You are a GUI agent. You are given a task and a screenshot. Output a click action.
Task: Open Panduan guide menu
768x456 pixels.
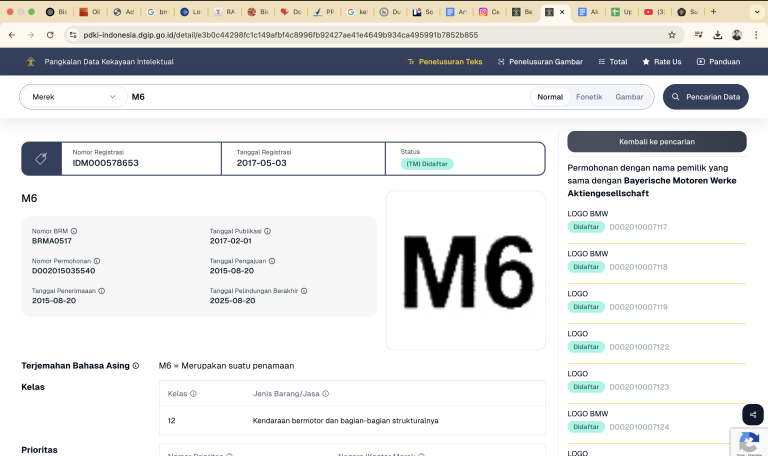[x=719, y=62]
